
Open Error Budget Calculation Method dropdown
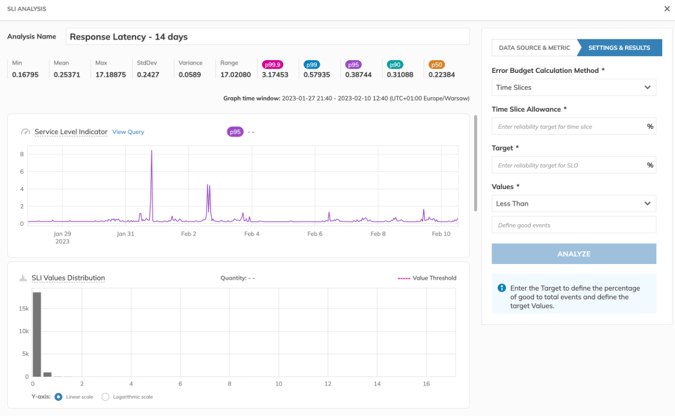tap(573, 87)
